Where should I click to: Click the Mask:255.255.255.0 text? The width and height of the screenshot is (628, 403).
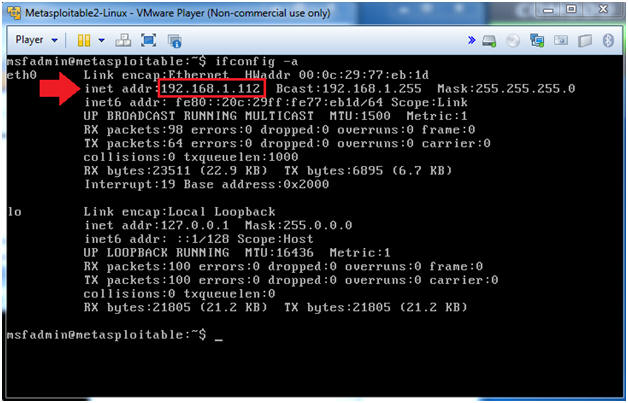pyautogui.click(x=506, y=89)
